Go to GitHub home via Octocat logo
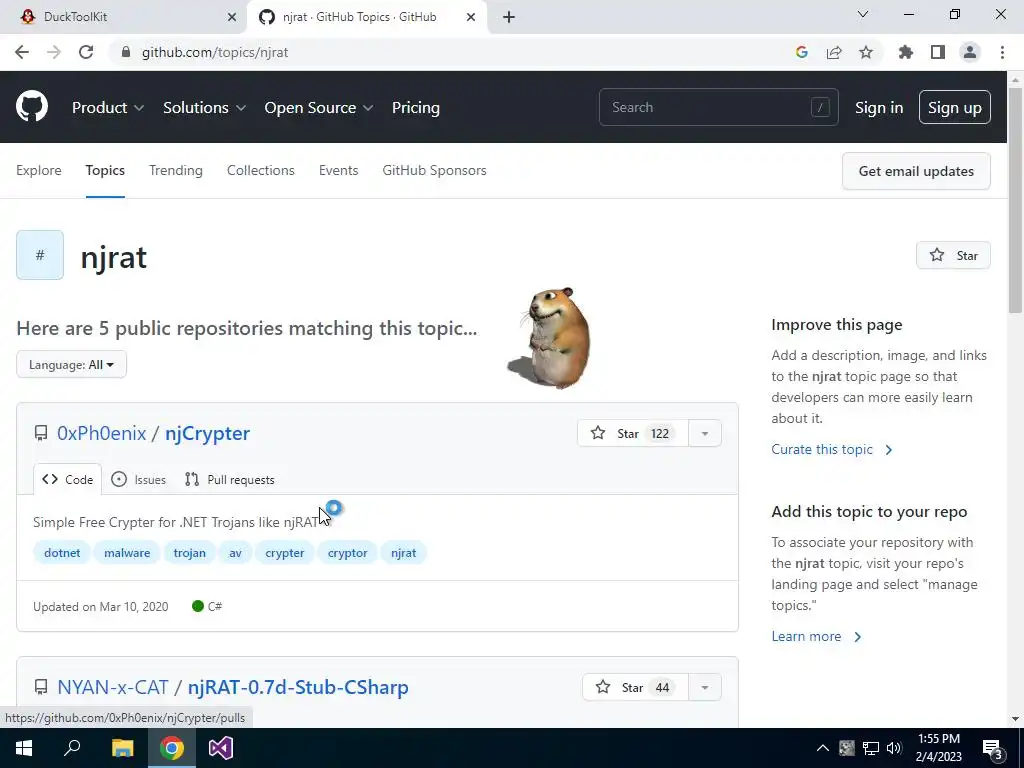This screenshot has width=1024, height=768. [32, 107]
